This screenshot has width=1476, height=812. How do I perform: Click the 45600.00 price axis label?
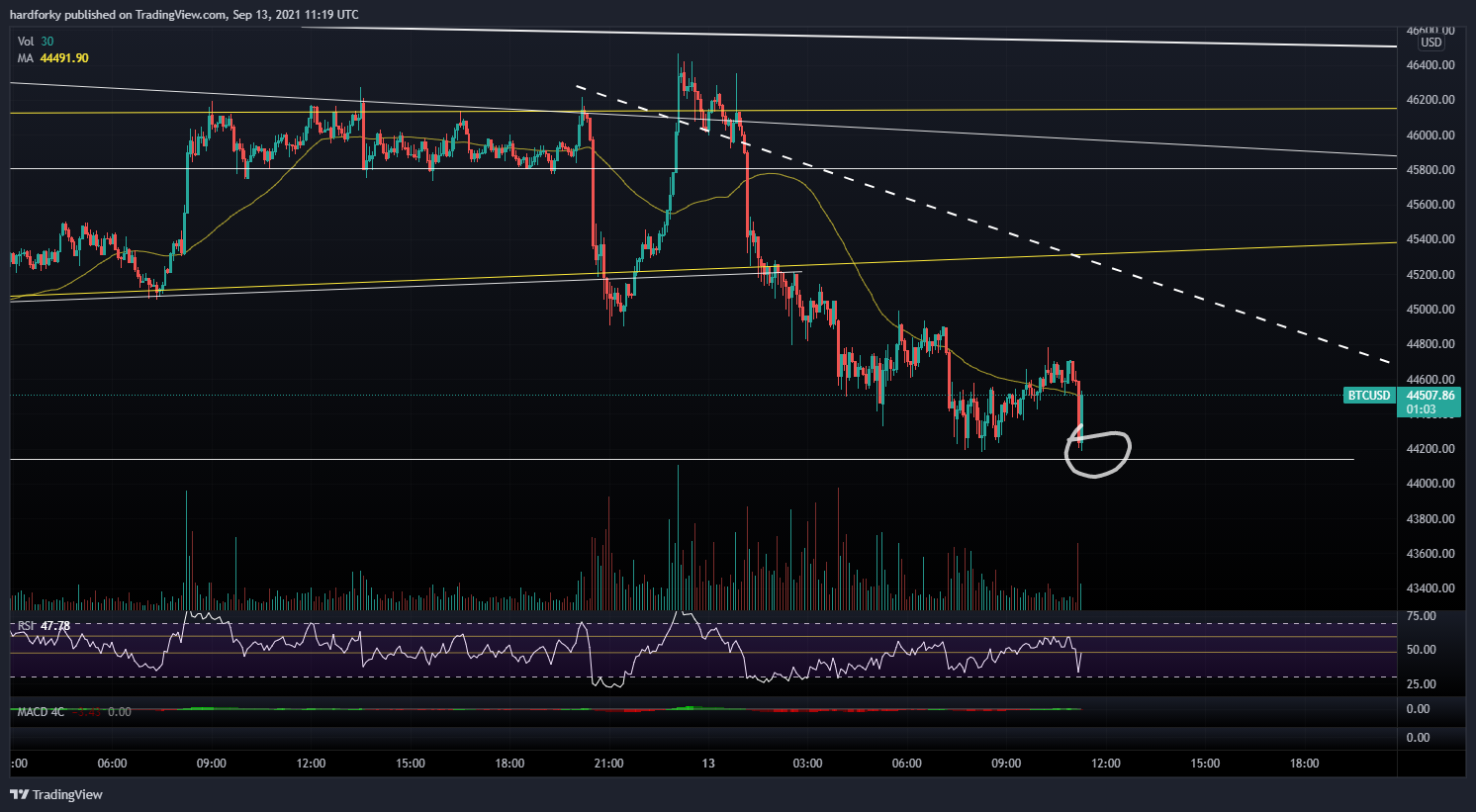pos(1430,205)
